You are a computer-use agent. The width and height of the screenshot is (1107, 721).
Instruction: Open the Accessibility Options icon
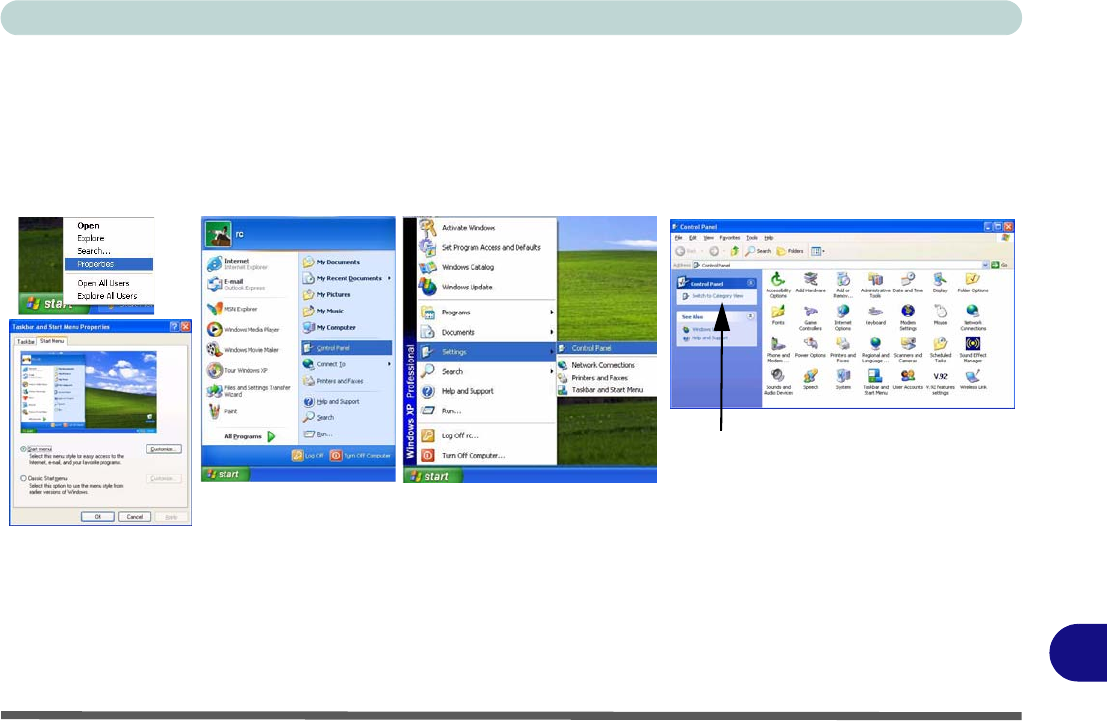click(x=777, y=285)
